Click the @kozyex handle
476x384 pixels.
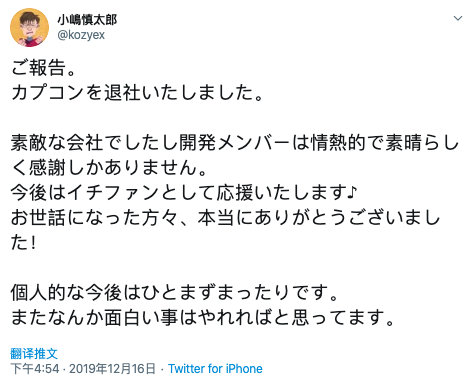click(x=81, y=35)
